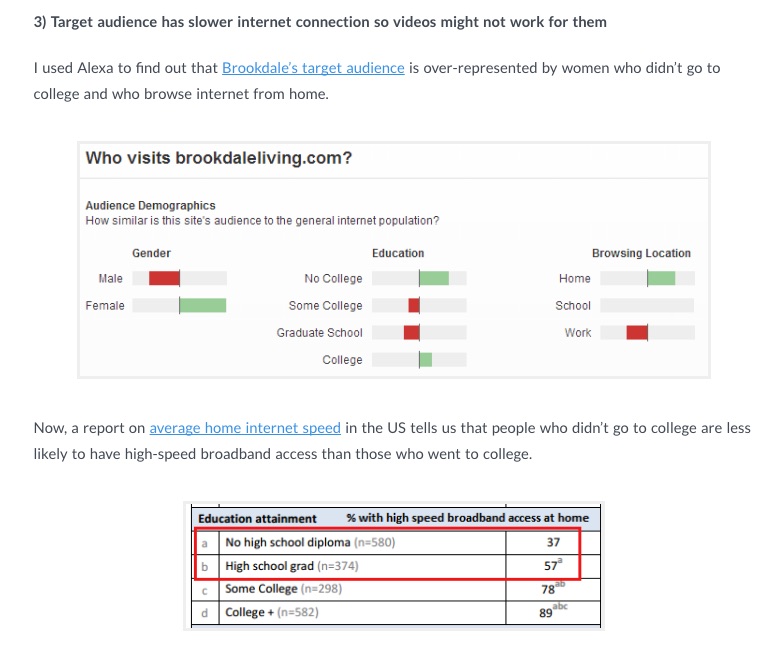This screenshot has height=655, width=778.
Task: Select the "High school grad (n=374)" row
Action: 292,566
